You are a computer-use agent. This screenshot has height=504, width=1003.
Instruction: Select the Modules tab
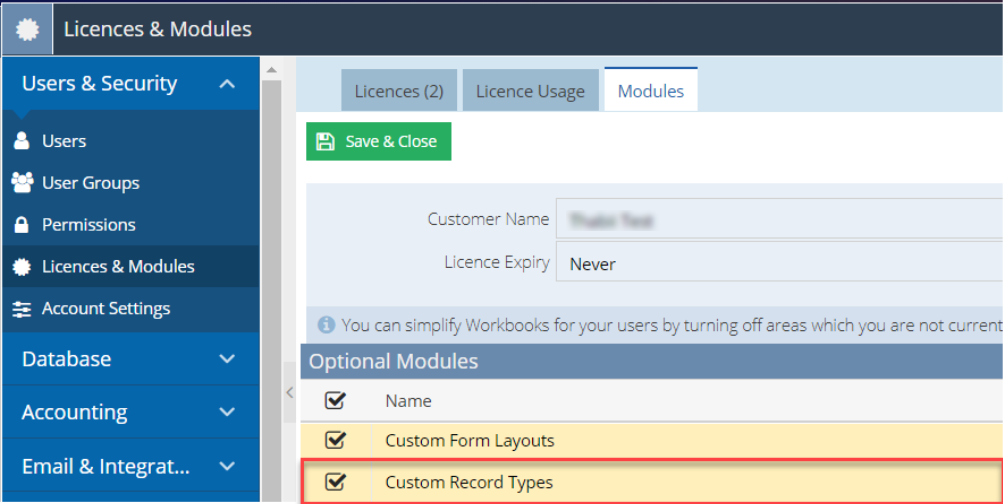pos(651,90)
